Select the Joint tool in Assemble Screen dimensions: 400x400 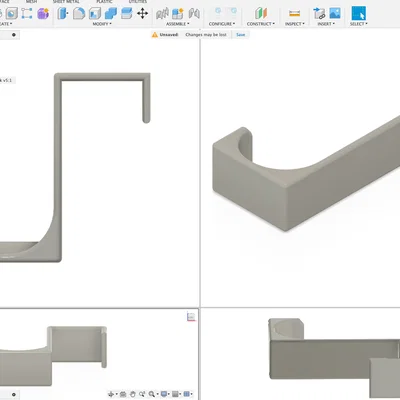click(162, 14)
